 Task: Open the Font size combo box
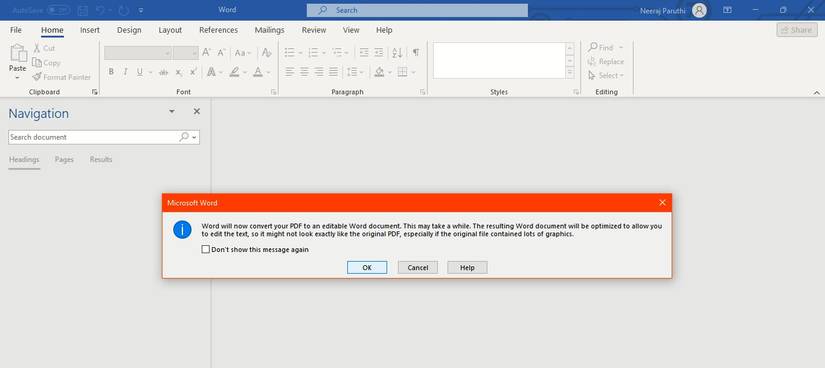tap(186, 53)
